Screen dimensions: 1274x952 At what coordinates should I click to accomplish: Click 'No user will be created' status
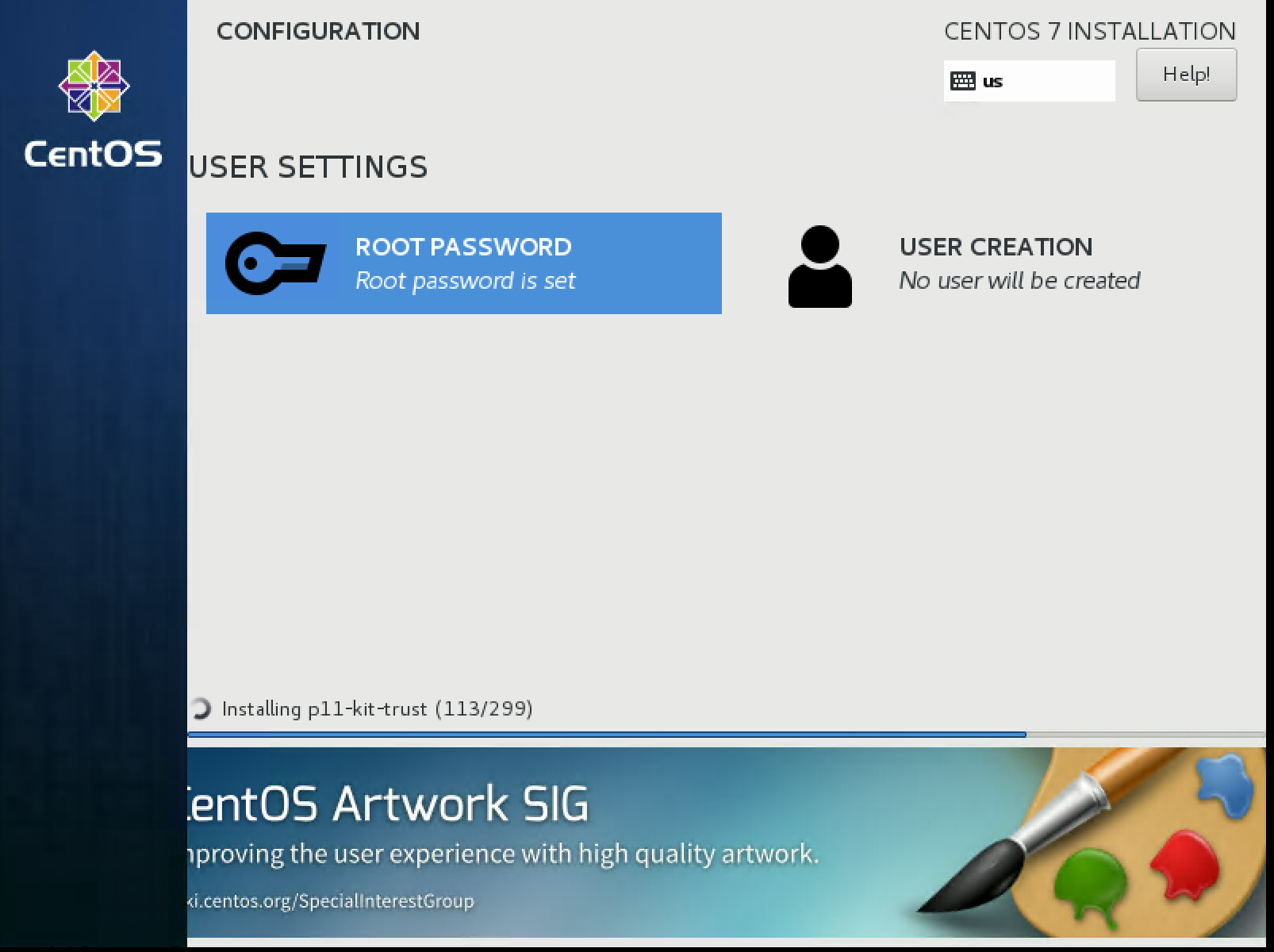click(x=1019, y=281)
